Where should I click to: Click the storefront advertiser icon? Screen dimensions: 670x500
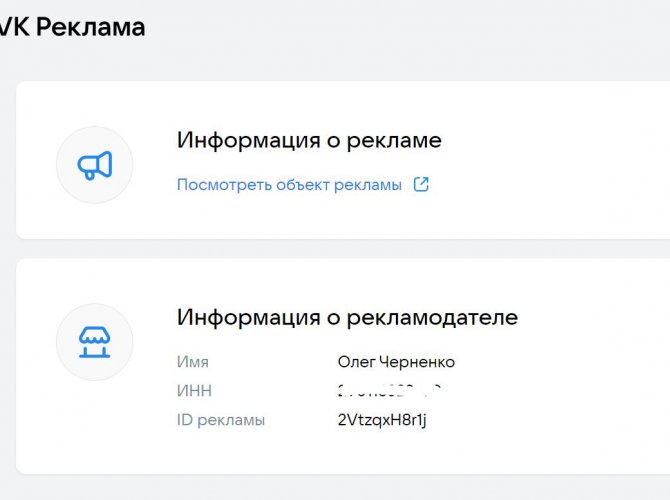click(95, 343)
